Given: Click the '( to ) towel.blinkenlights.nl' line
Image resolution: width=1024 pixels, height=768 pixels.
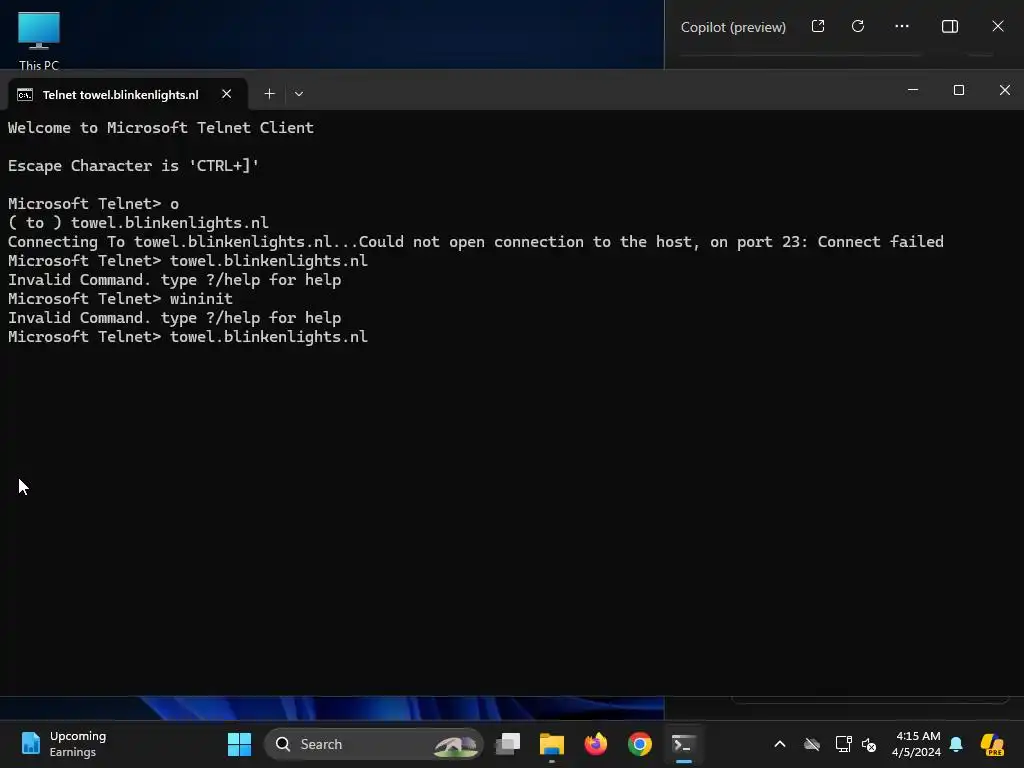Looking at the screenshot, I should point(138,223).
